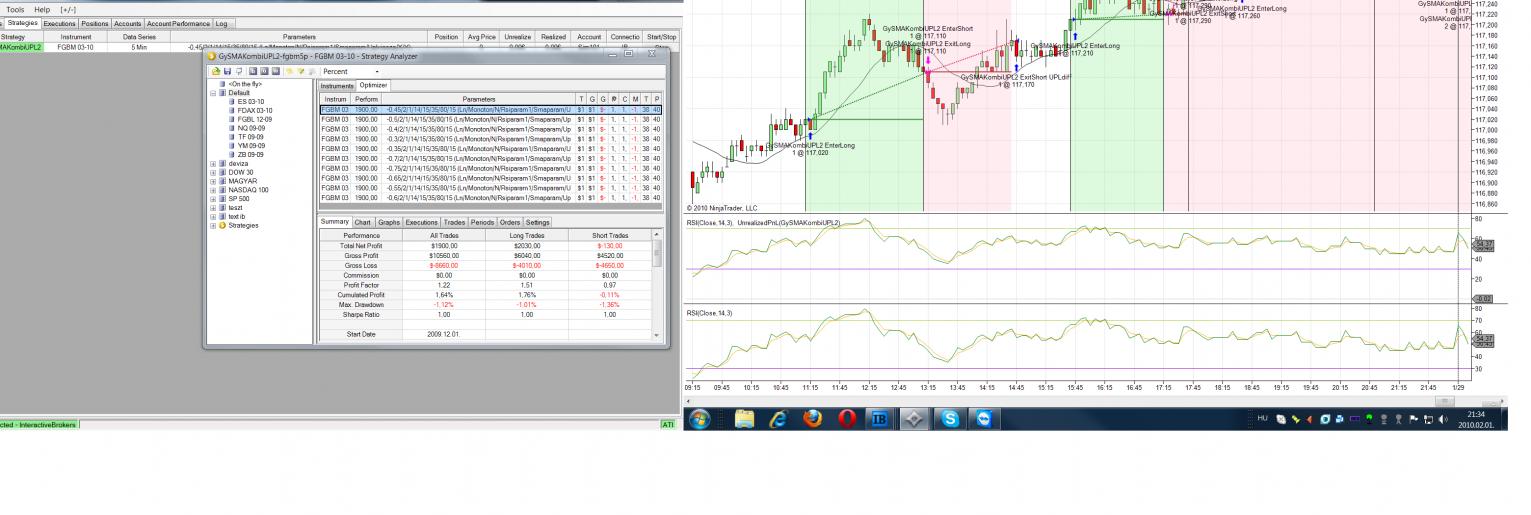
Task: Open Interactive Brokers IB taskbar icon
Action: point(880,419)
